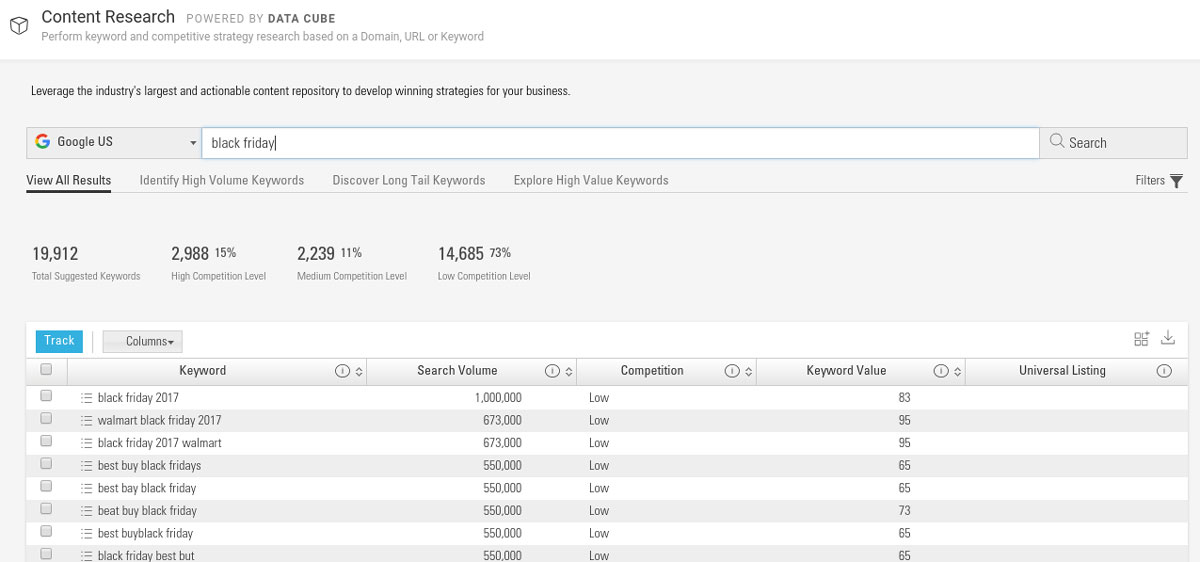This screenshot has height=562, width=1200.
Task: Click sort arrows on Keyword Value column
Action: pos(959,371)
